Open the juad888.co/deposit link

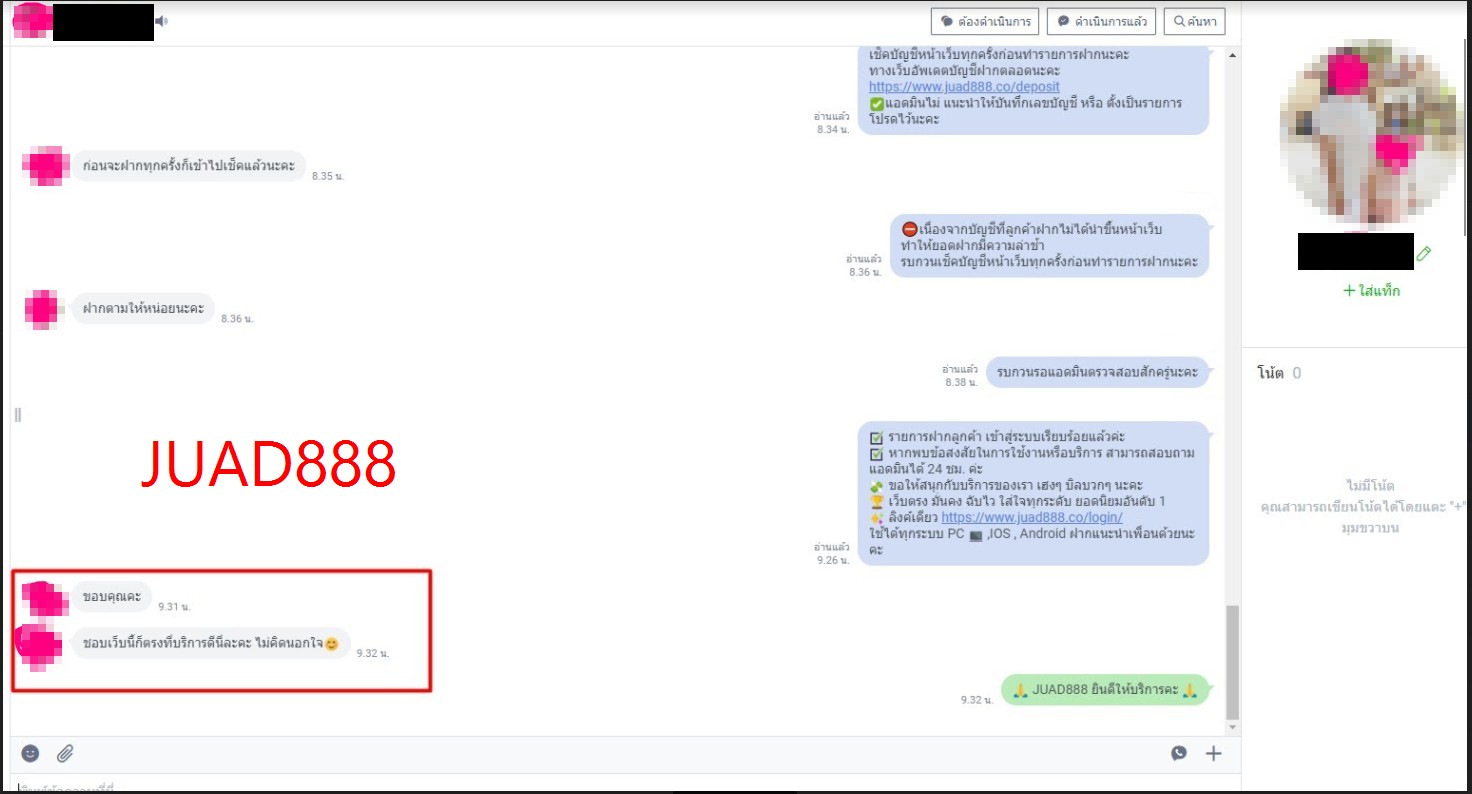point(964,87)
